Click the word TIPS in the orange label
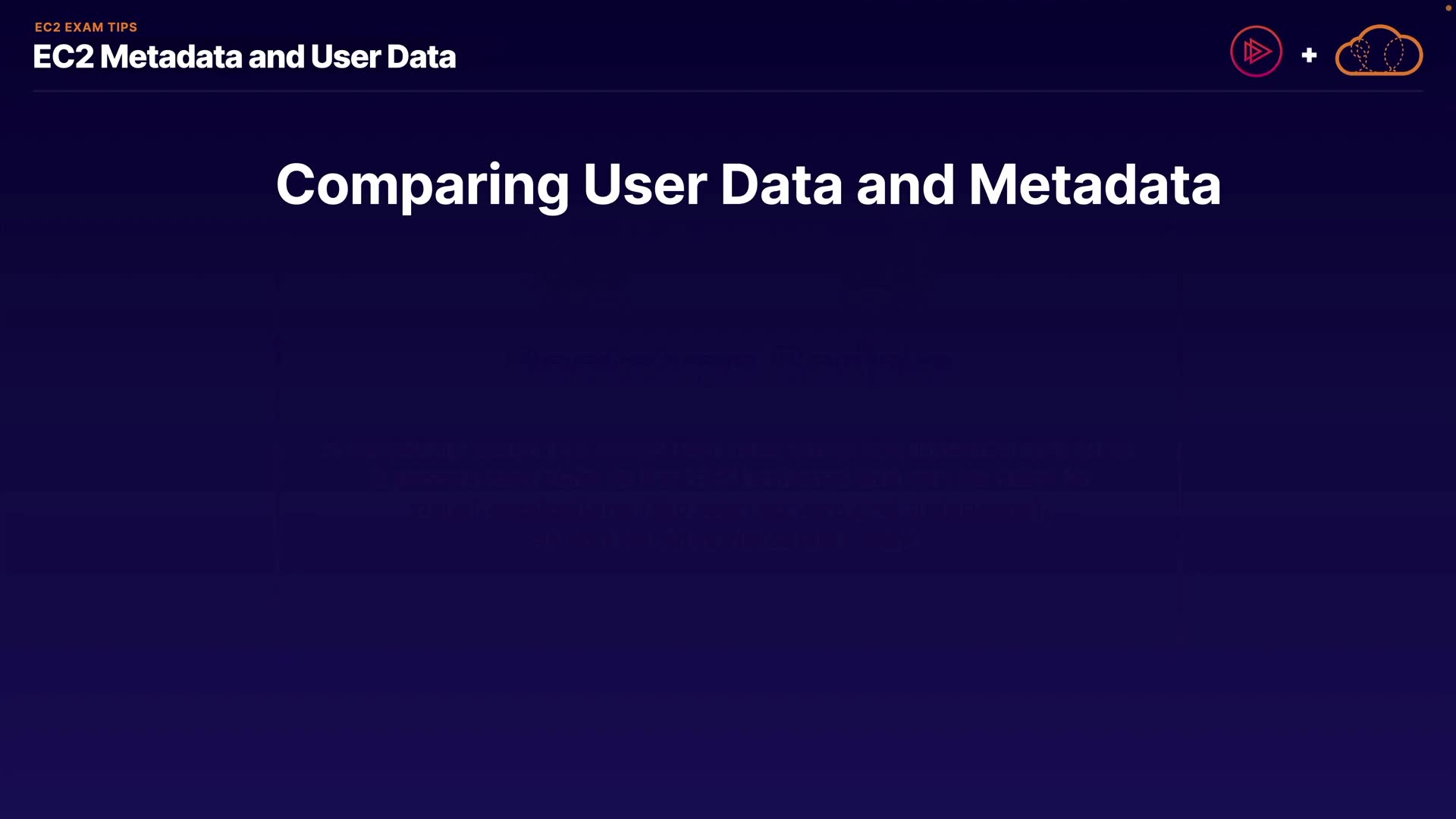 coord(122,27)
